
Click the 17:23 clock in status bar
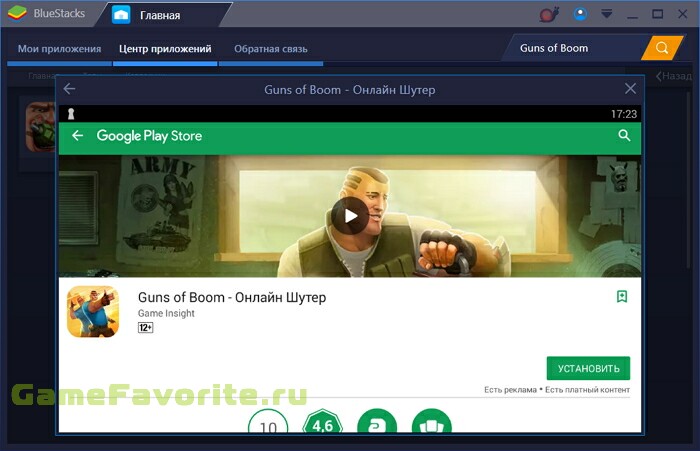click(624, 114)
